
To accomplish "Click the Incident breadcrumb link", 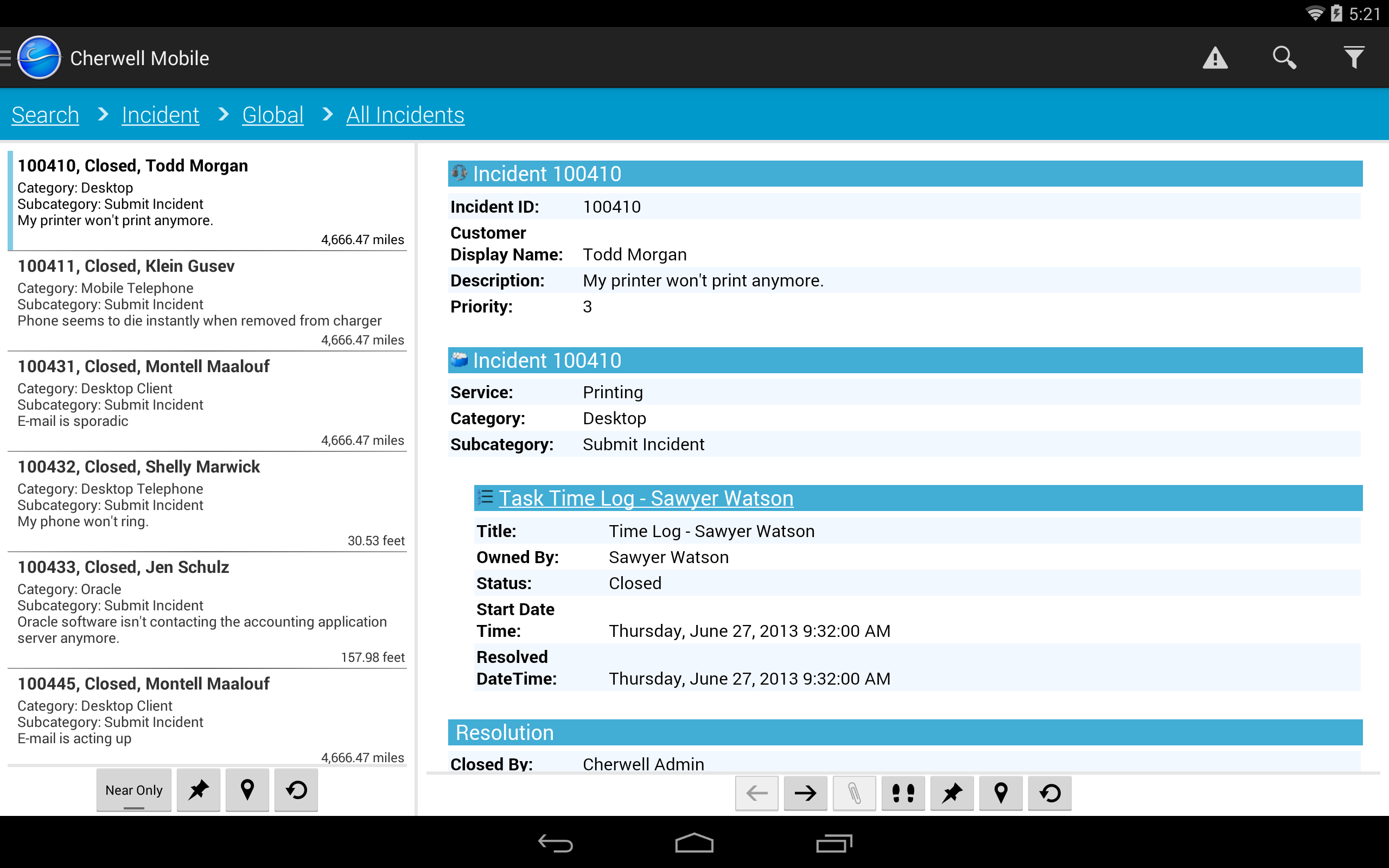I will pos(160,115).
